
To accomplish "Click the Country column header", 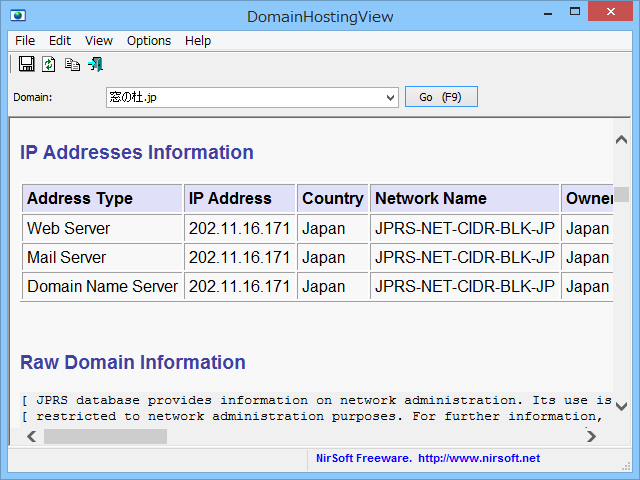I will [333, 198].
